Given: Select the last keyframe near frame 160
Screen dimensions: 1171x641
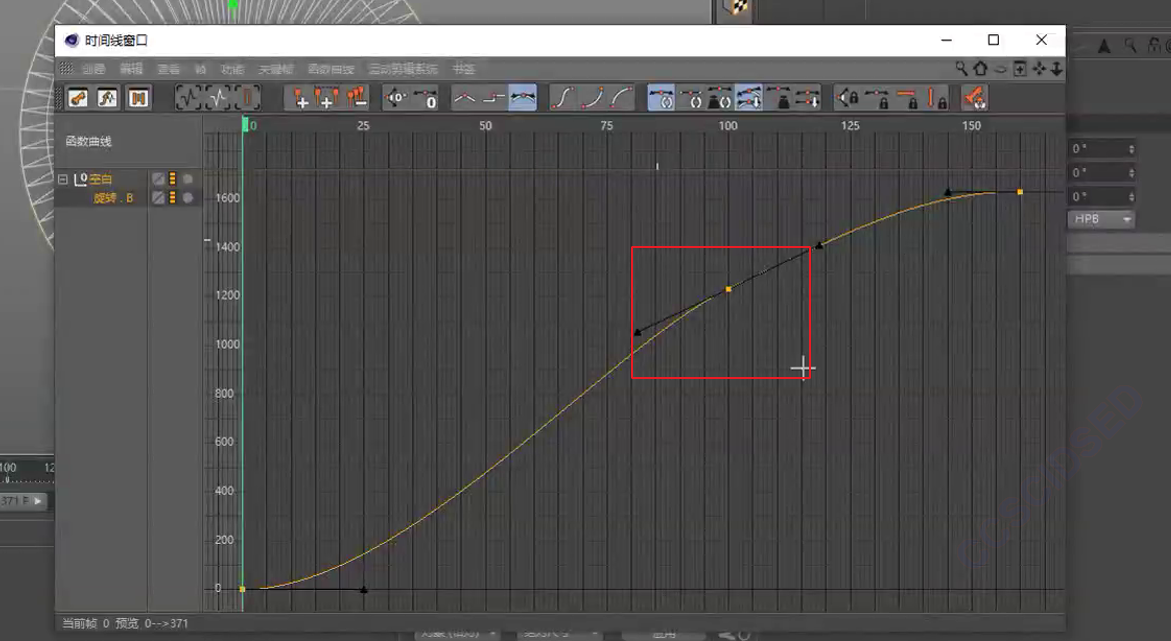Looking at the screenshot, I should (x=1020, y=192).
